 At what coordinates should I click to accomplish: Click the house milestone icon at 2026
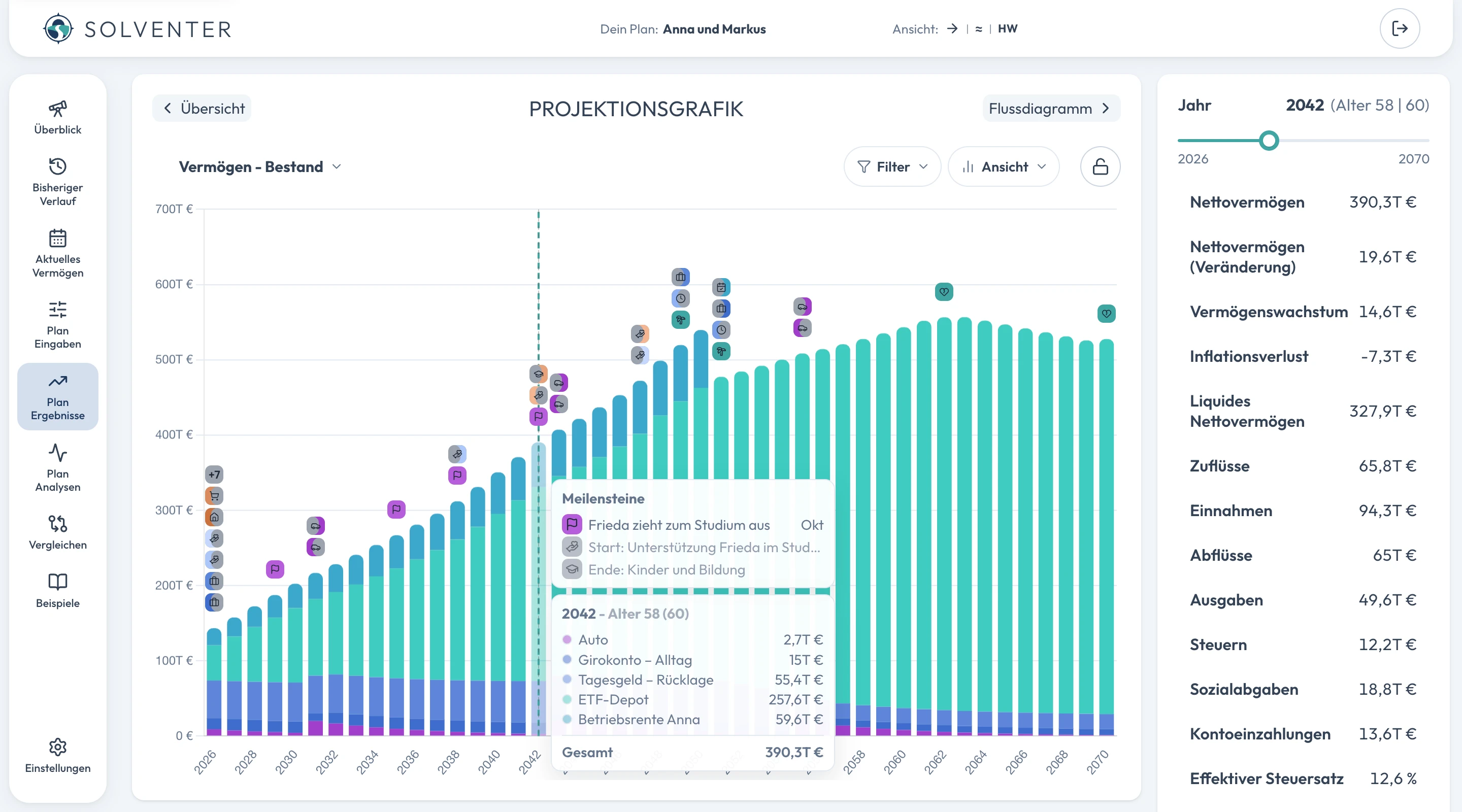[x=214, y=517]
